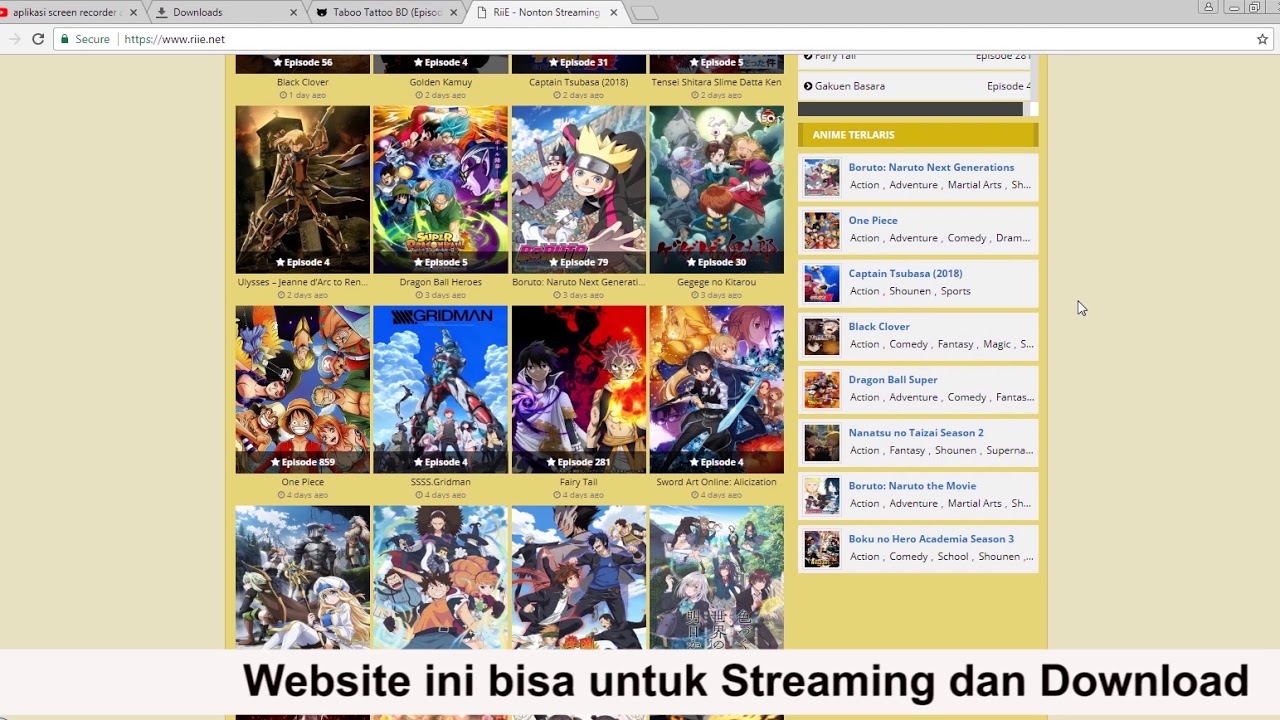Image resolution: width=1280 pixels, height=720 pixels.
Task: Click the Fantasy genre under Nanatsu no Taizai
Action: coord(907,450)
